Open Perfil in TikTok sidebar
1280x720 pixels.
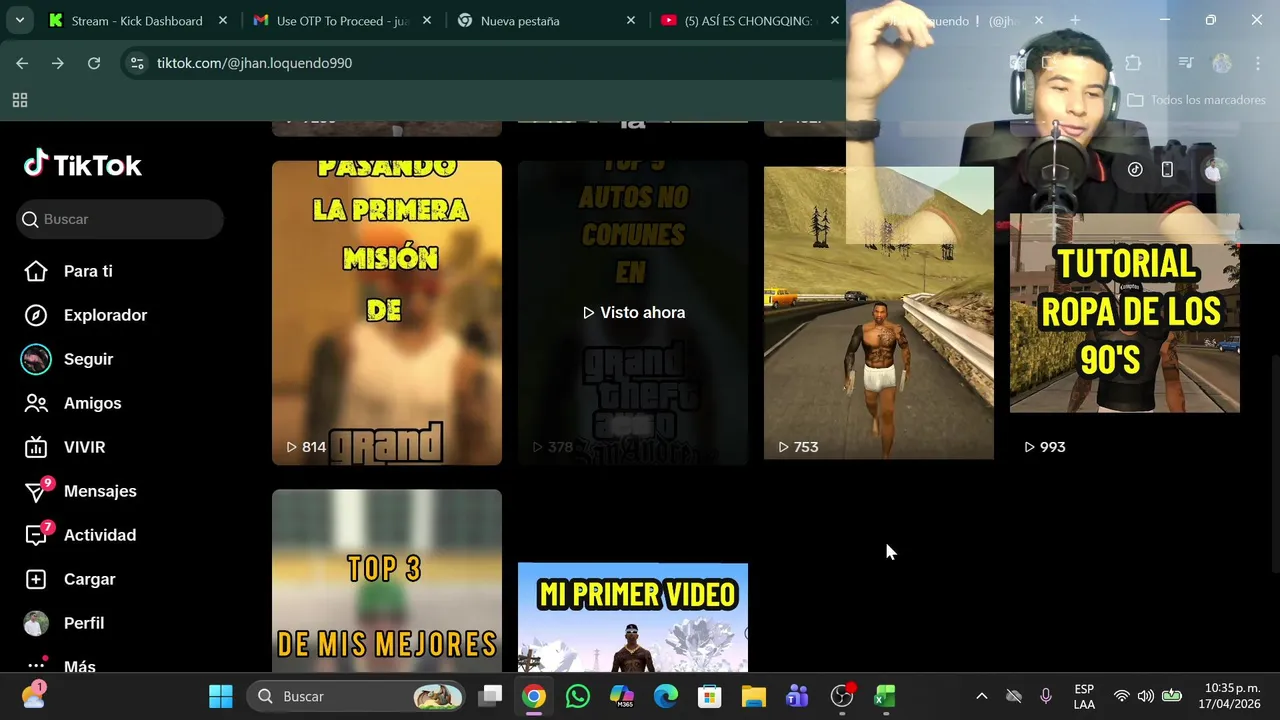[x=64, y=623]
